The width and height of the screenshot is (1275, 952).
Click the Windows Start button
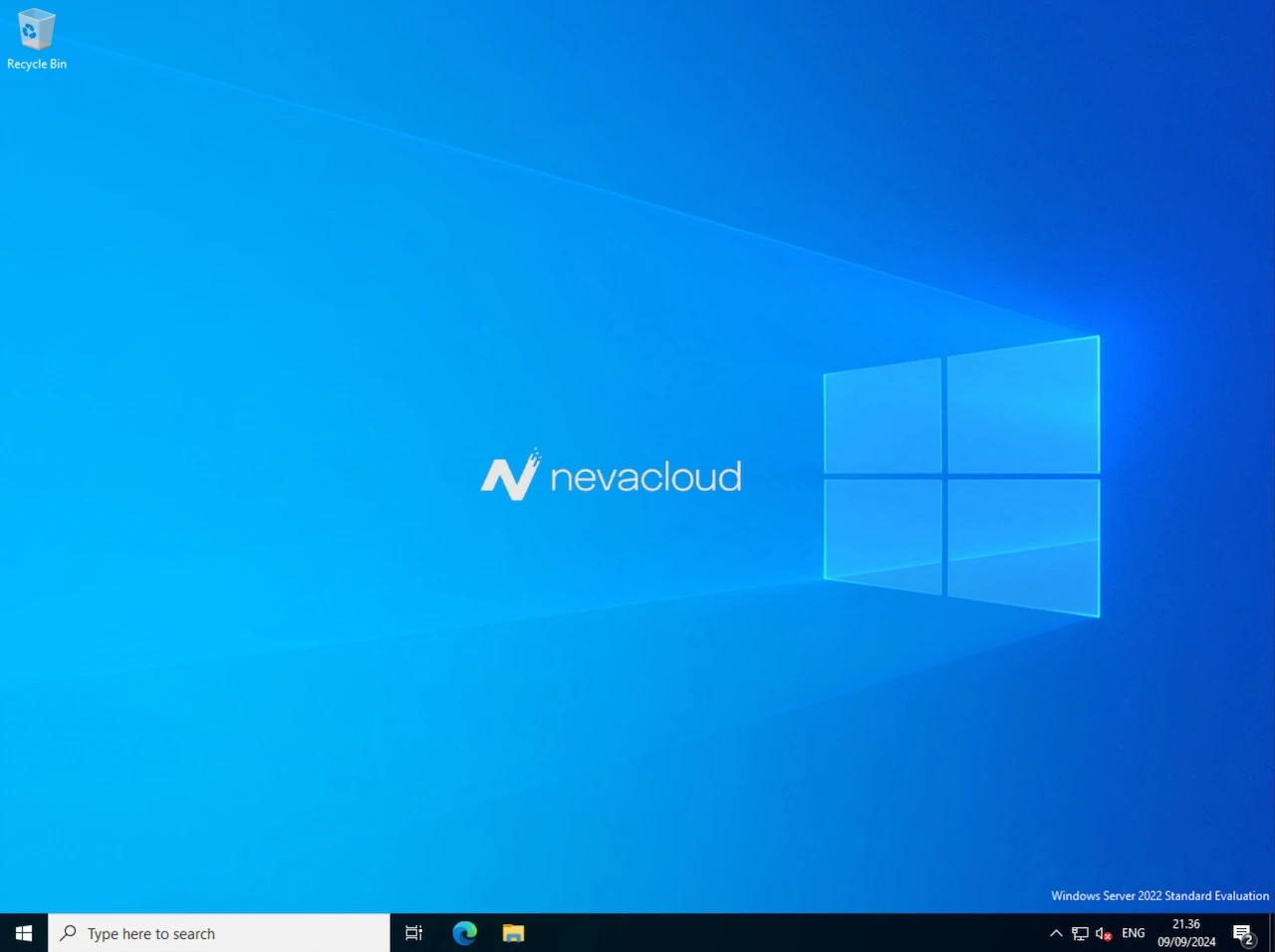[23, 933]
